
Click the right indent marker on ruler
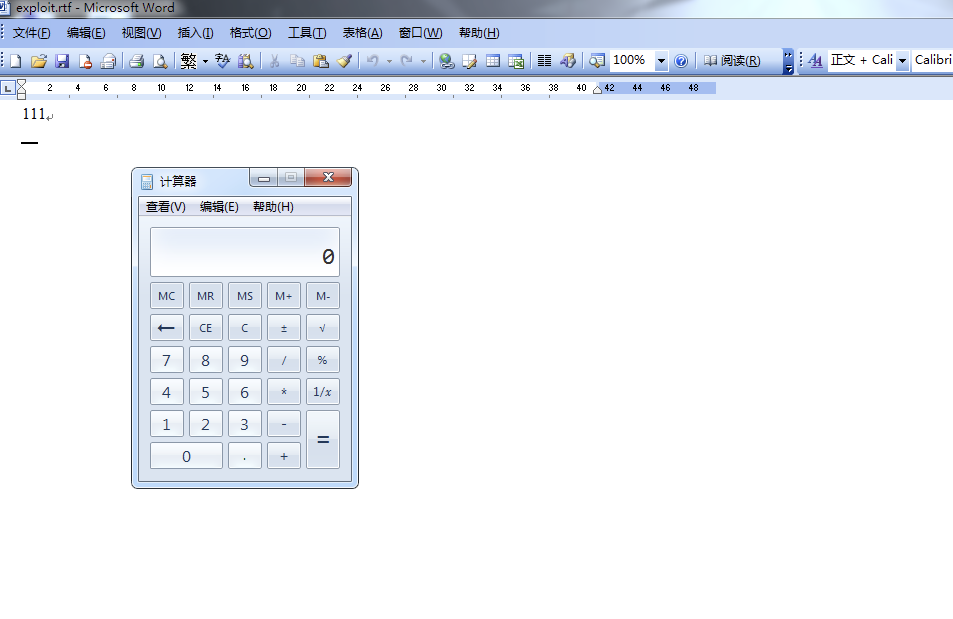point(597,90)
